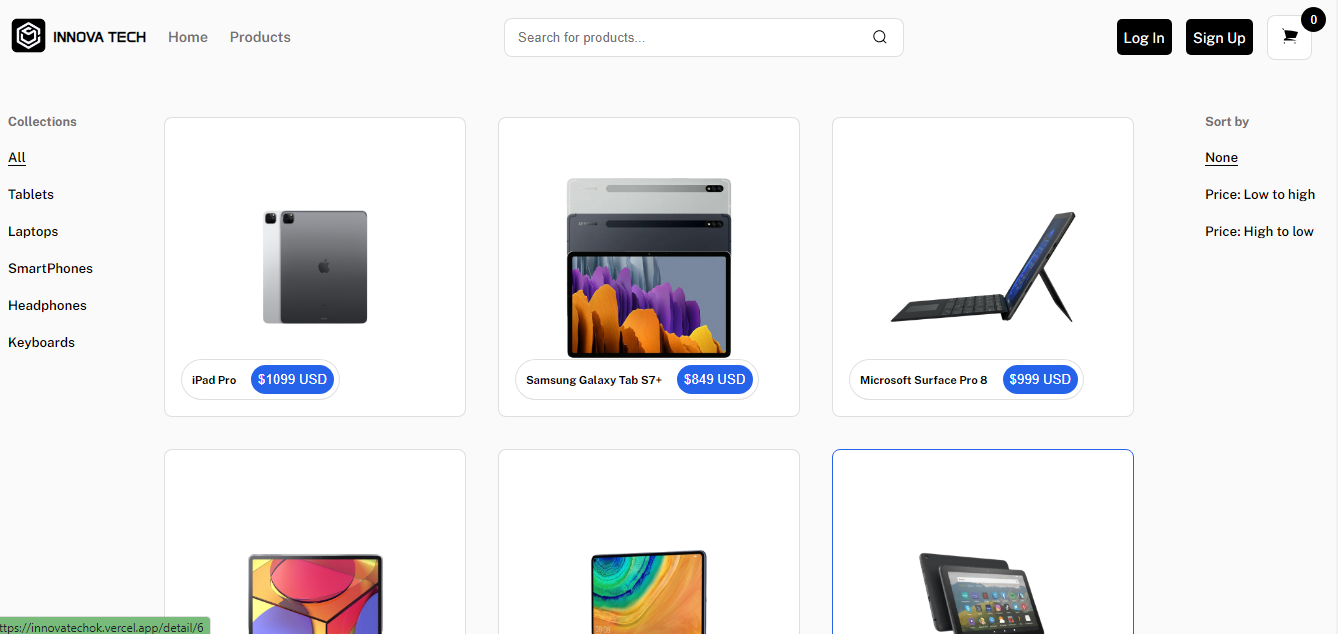1338x634 pixels.
Task: Open the shopping cart icon
Action: [x=1289, y=37]
